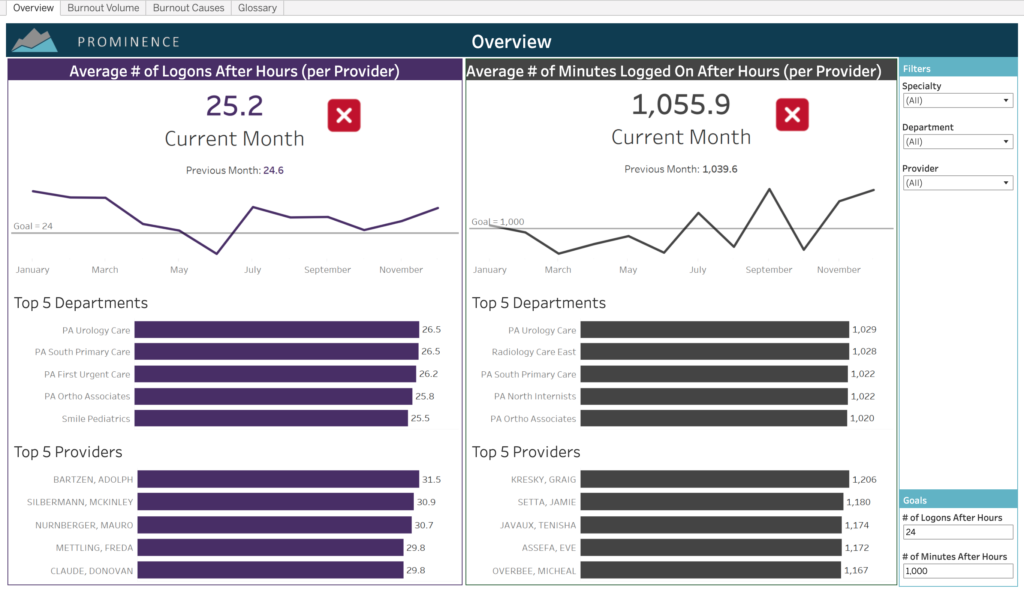Select the Overview tab
1024x592 pixels.
click(32, 8)
